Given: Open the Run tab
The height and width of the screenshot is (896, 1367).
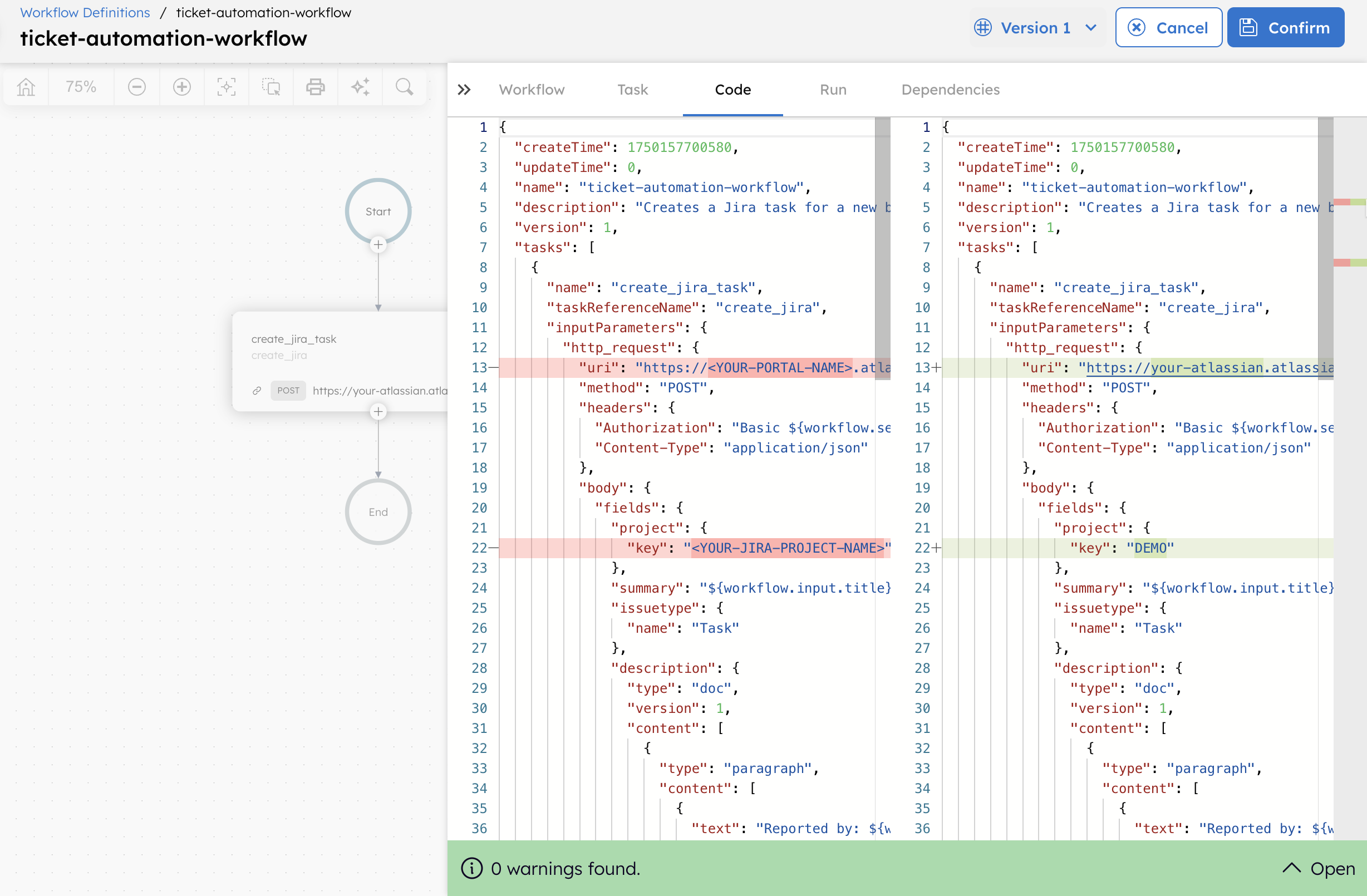Looking at the screenshot, I should 833,90.
